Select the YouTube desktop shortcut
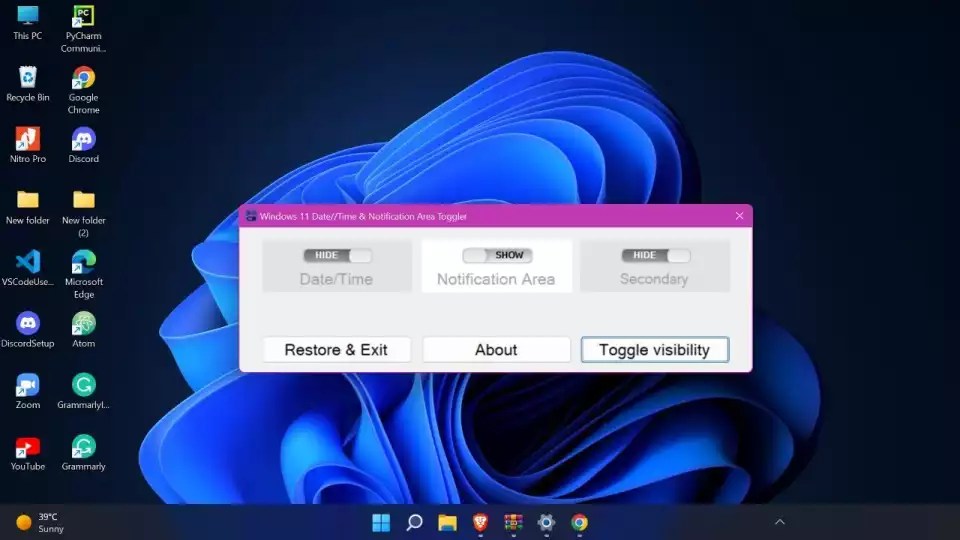Image resolution: width=960 pixels, height=540 pixels. click(x=28, y=453)
